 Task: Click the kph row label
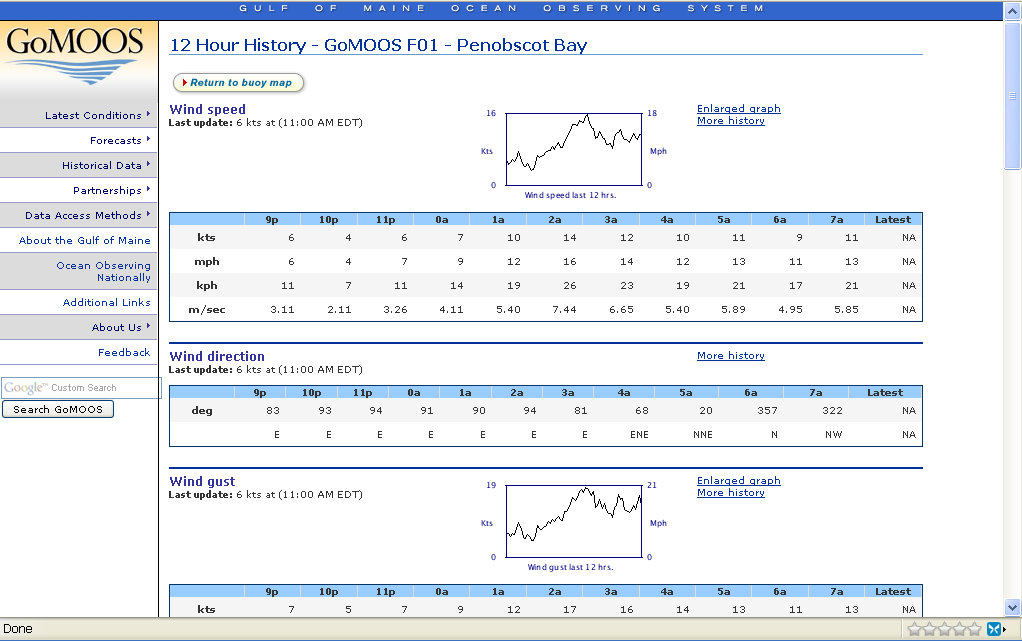(x=207, y=286)
